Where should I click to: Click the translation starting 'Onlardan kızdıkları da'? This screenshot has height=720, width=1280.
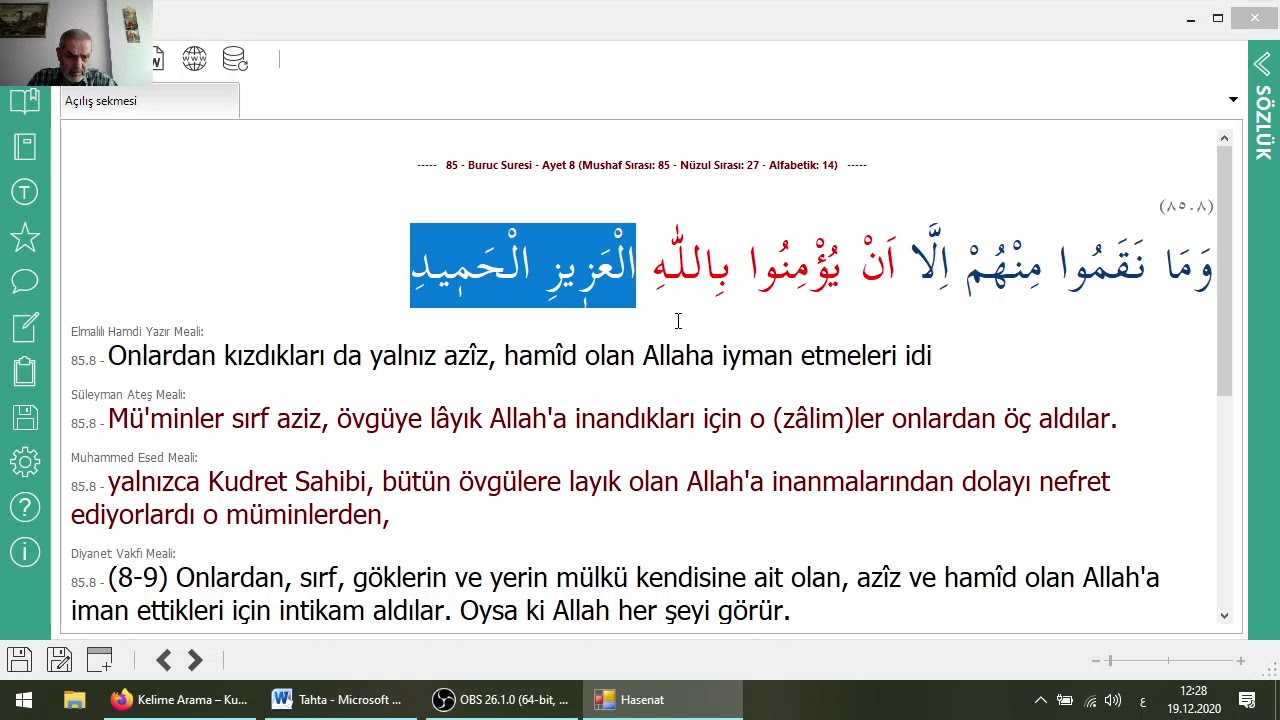(x=519, y=356)
